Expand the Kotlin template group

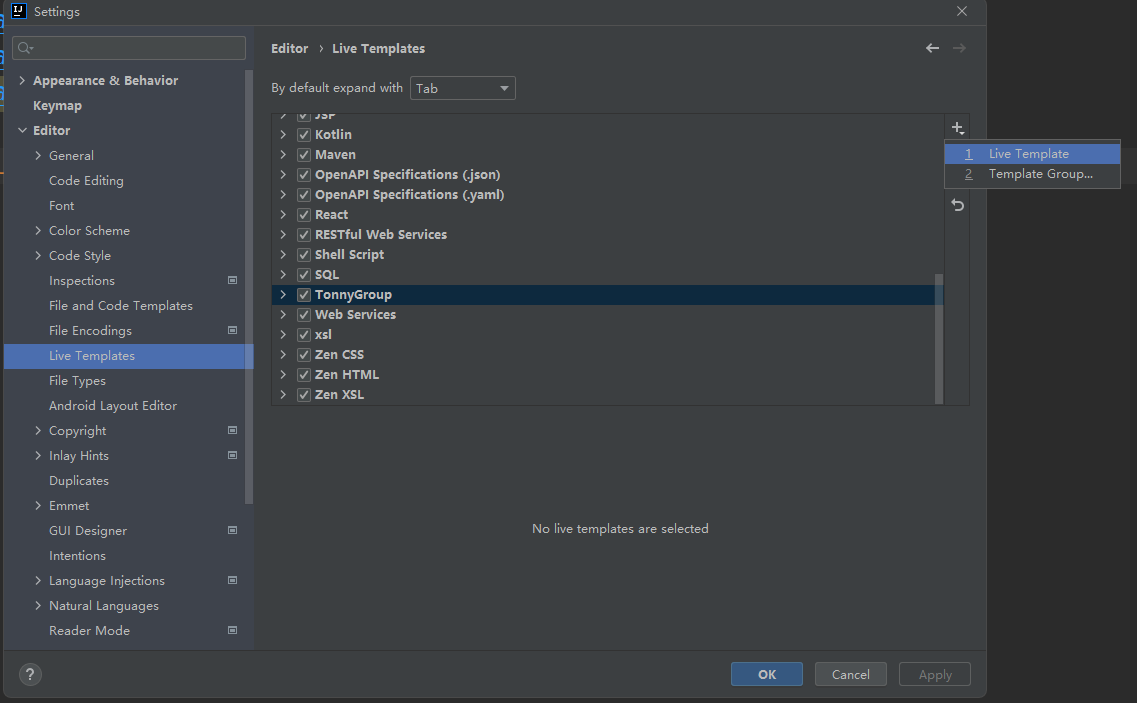pos(283,134)
